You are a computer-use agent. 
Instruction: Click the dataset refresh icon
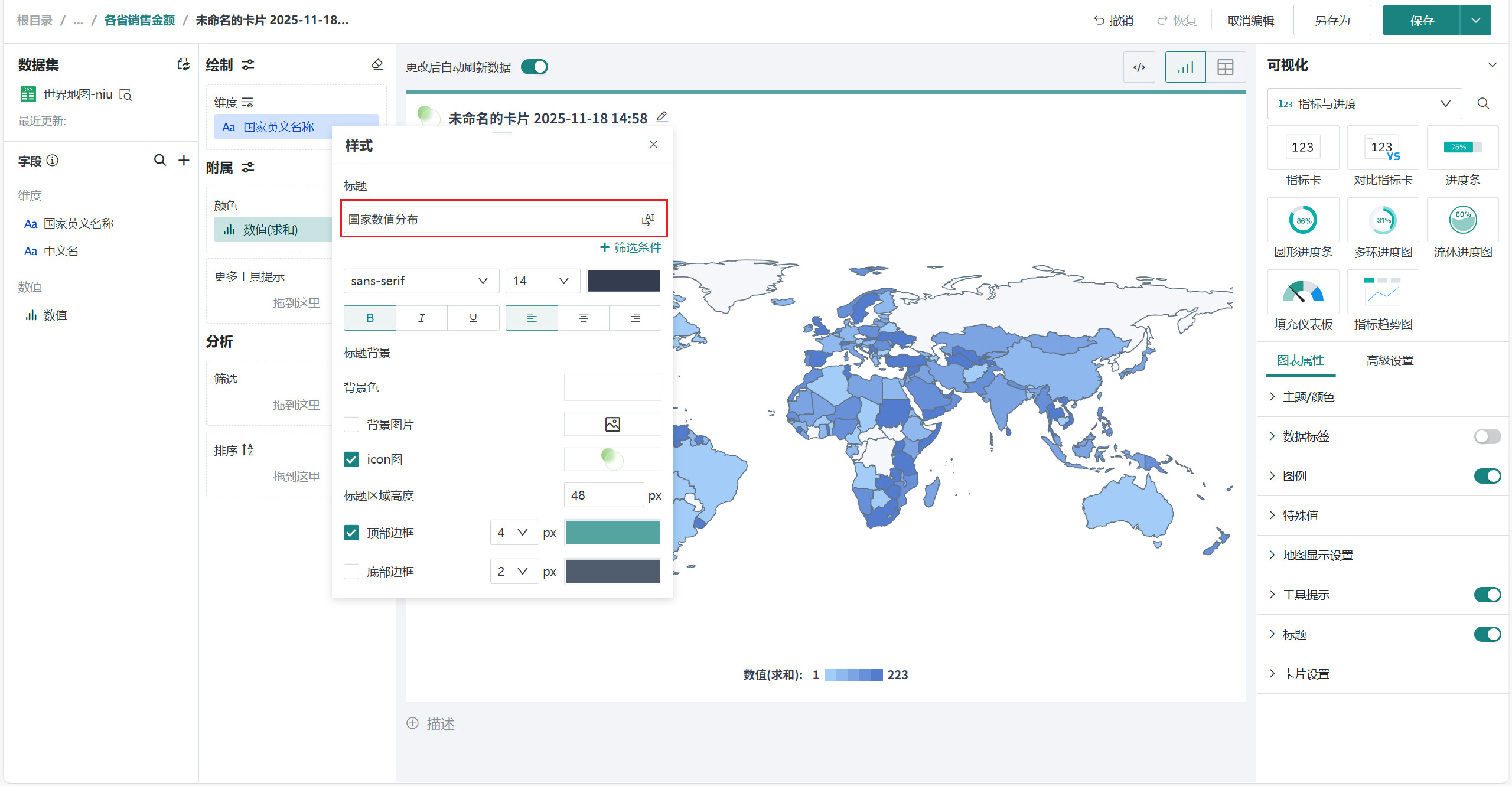click(184, 64)
